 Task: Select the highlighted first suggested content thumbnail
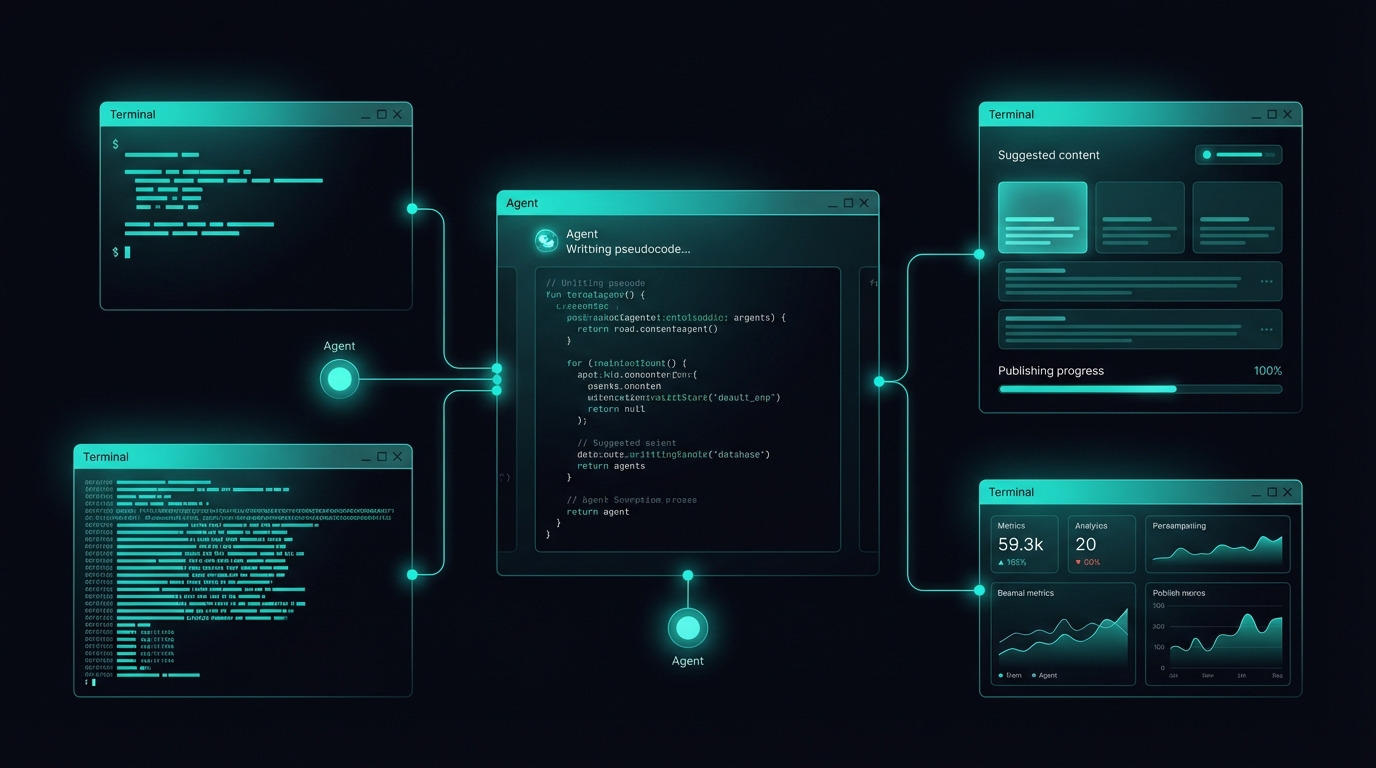click(1042, 217)
